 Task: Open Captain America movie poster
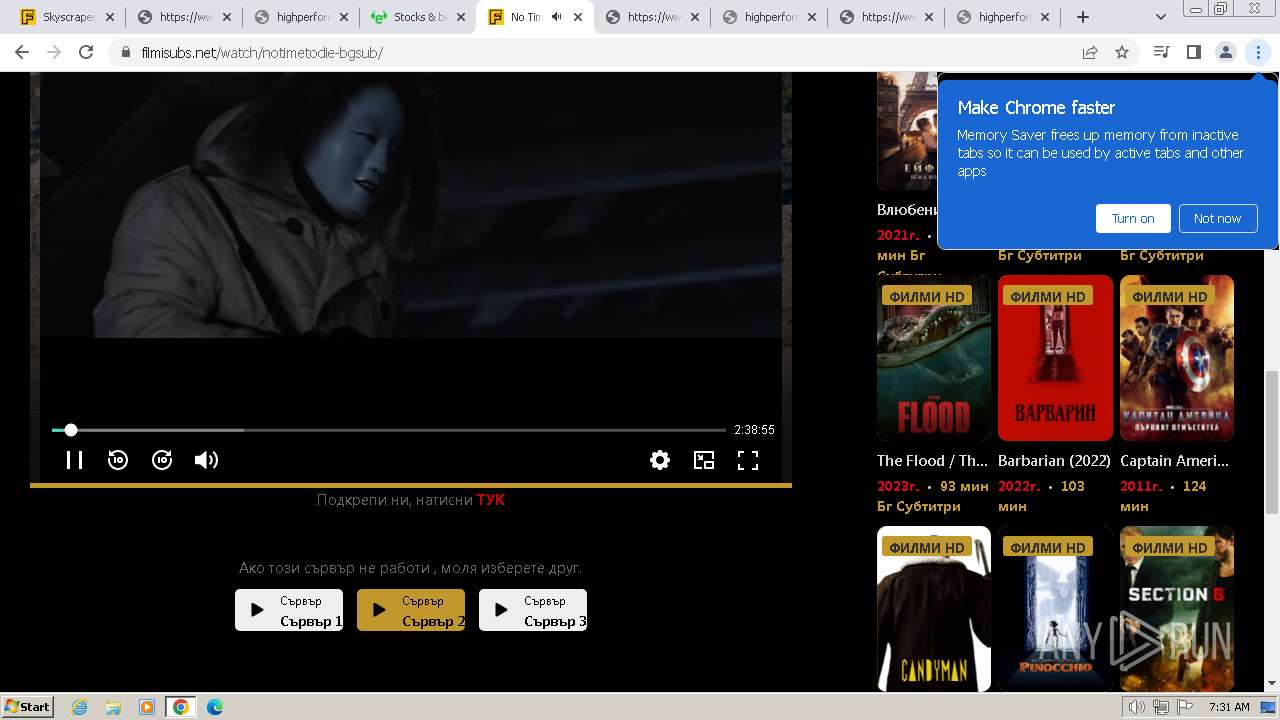click(1177, 358)
